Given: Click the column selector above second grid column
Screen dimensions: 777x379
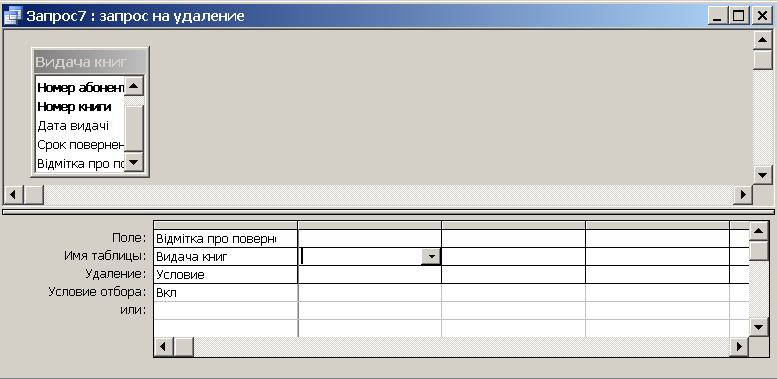Looking at the screenshot, I should click(370, 225).
